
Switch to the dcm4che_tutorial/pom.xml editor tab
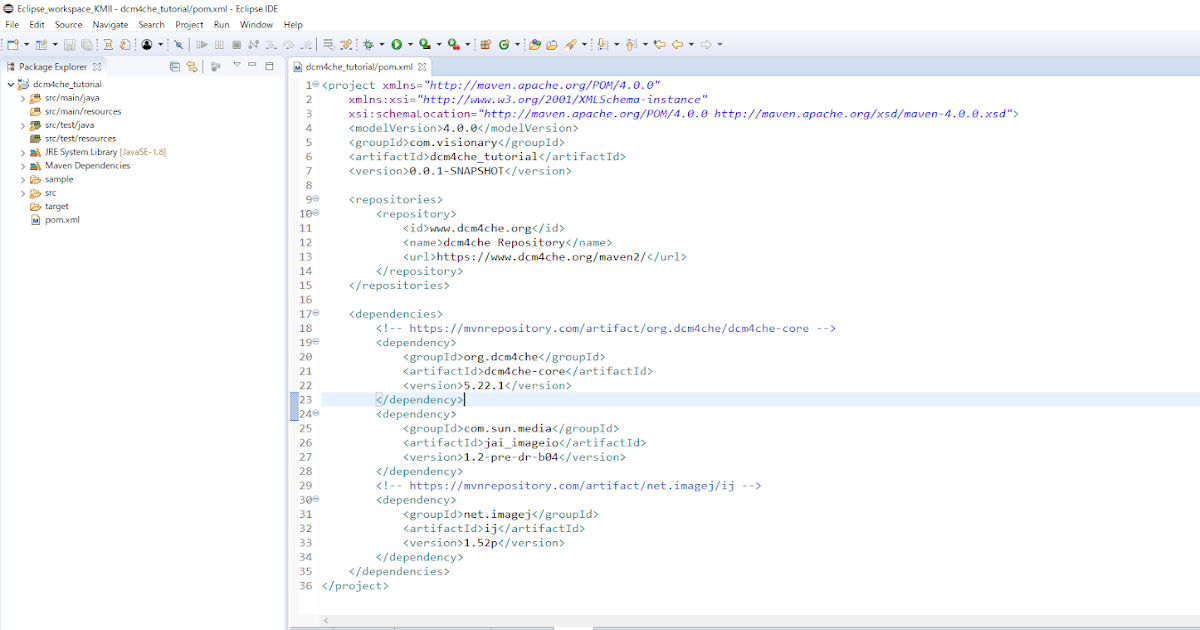[x=355, y=66]
